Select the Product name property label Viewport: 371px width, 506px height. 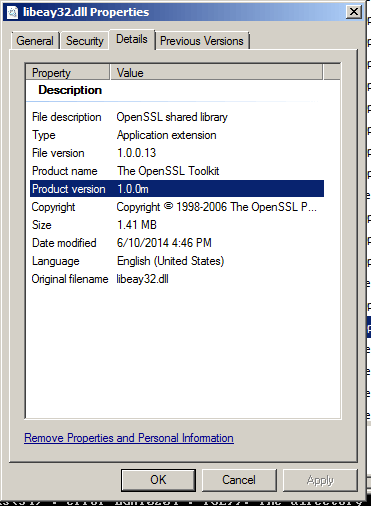(65, 171)
